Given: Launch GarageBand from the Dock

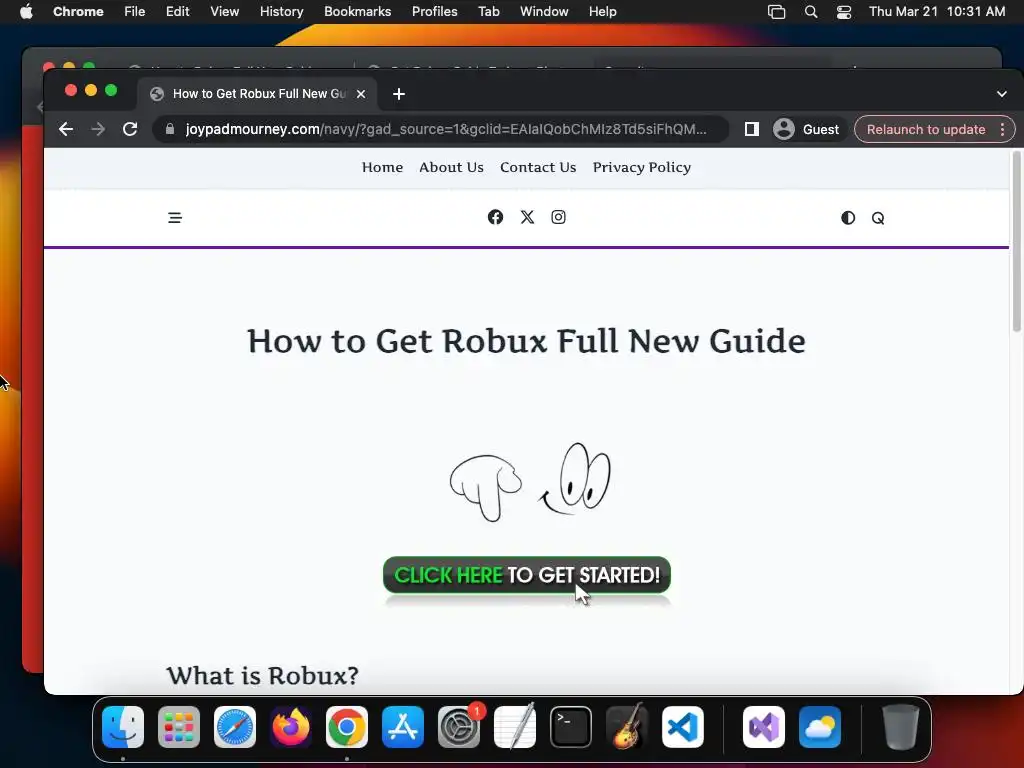Looking at the screenshot, I should click(x=627, y=727).
